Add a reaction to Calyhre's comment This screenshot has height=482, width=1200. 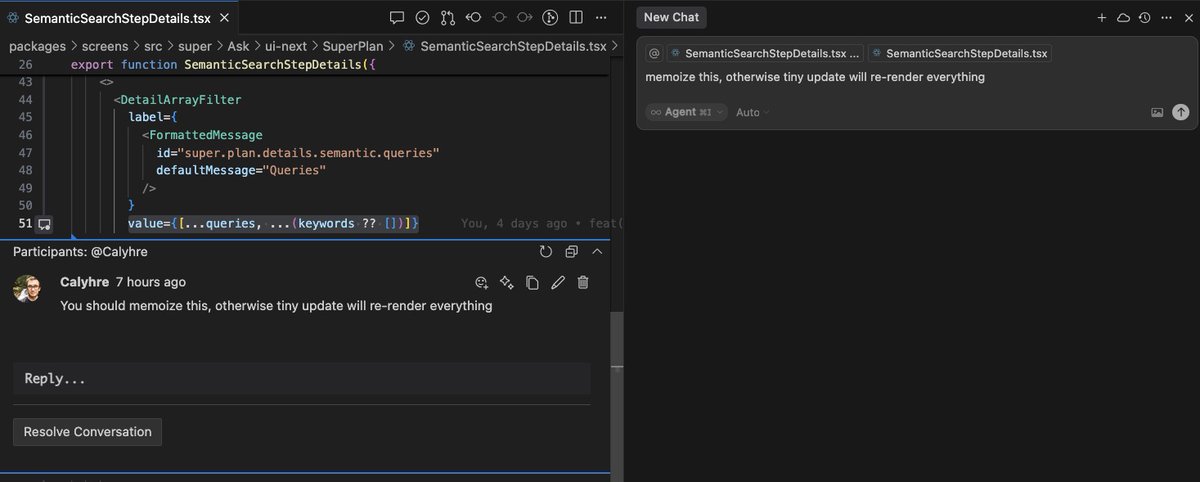click(x=481, y=282)
